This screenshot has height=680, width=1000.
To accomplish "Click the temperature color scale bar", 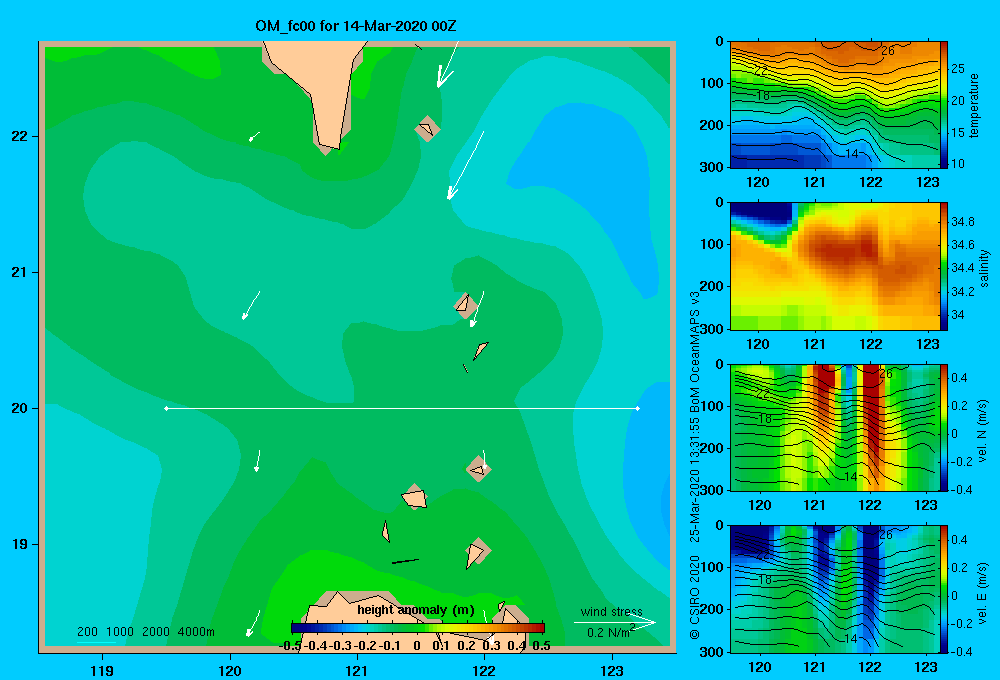I will (944, 105).
